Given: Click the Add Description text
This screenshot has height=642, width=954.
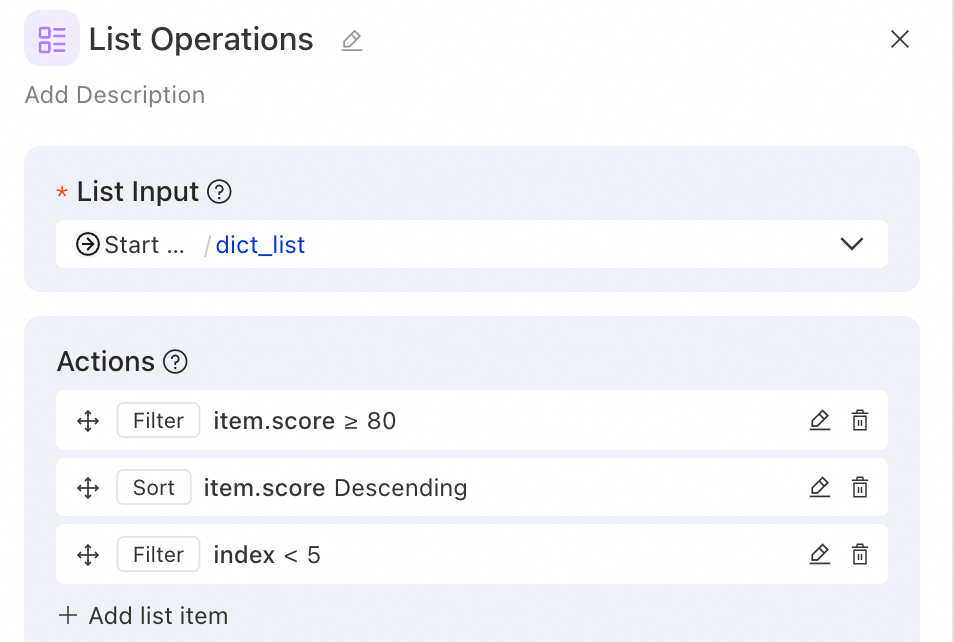Looking at the screenshot, I should [115, 95].
